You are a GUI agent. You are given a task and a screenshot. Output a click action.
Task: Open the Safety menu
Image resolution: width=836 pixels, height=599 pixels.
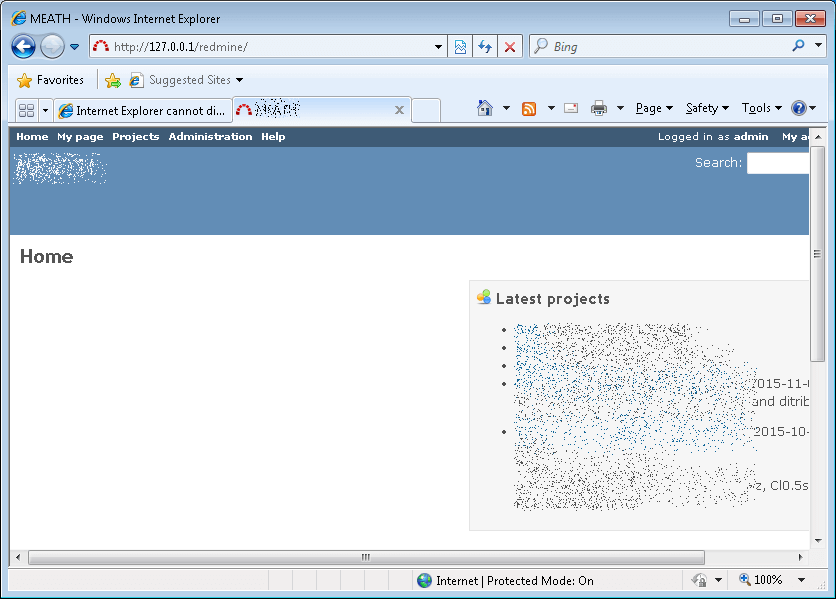click(706, 108)
